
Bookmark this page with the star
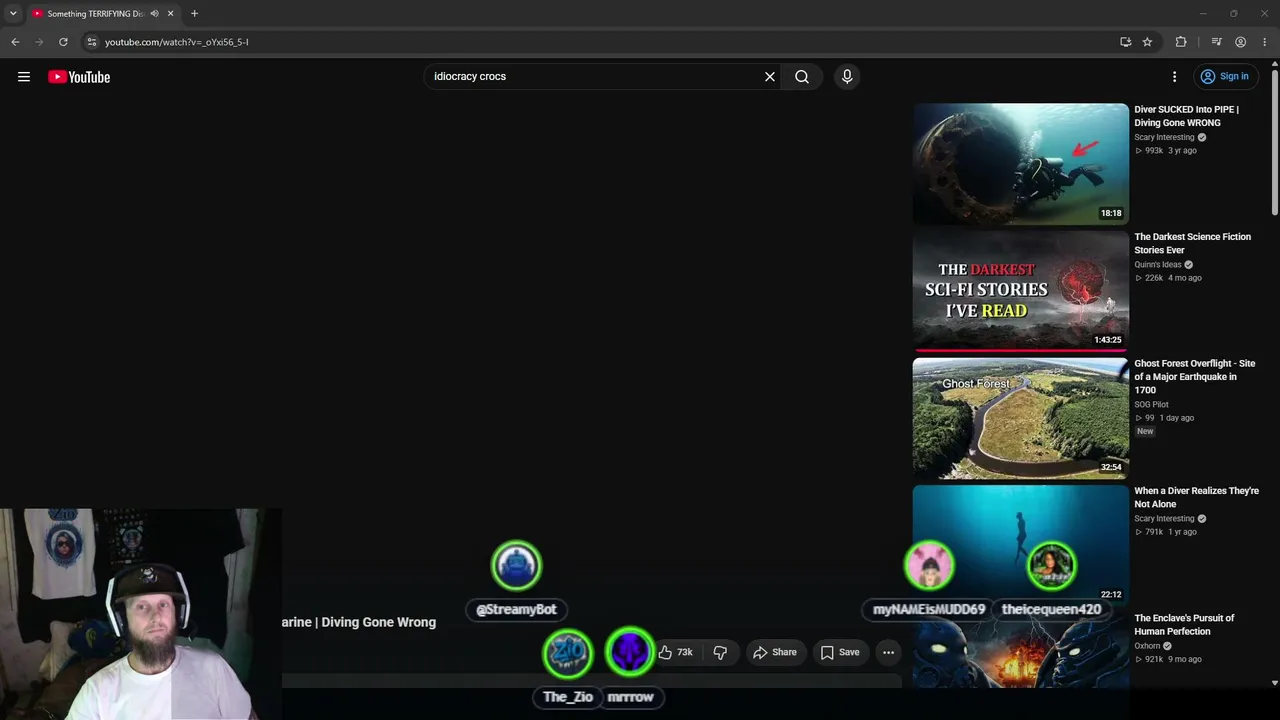click(1147, 42)
